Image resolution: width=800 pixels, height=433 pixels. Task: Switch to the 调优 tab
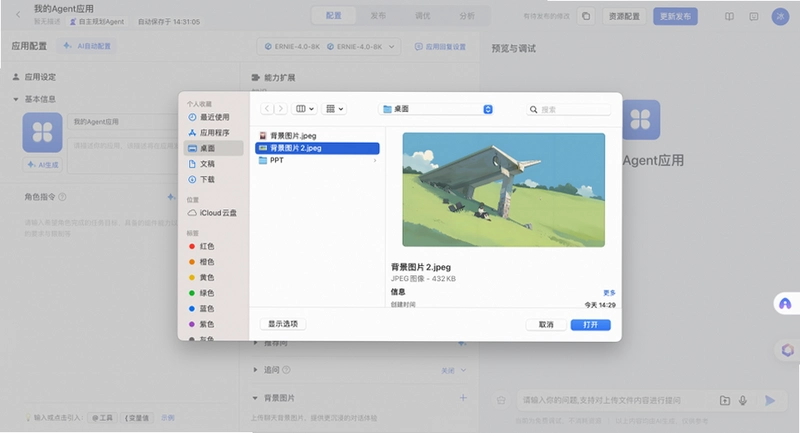point(422,16)
